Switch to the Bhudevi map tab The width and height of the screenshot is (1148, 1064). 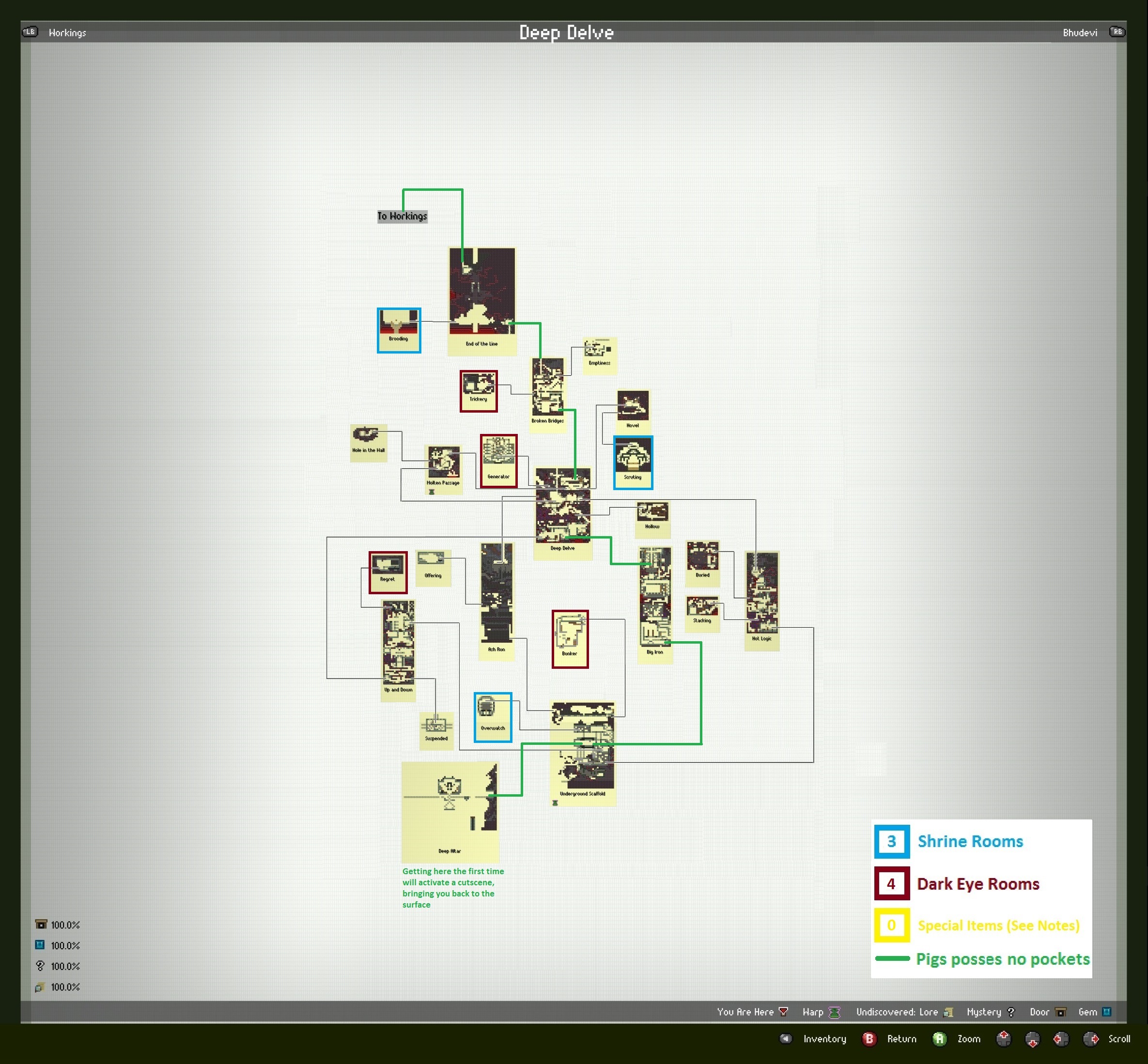(1080, 33)
